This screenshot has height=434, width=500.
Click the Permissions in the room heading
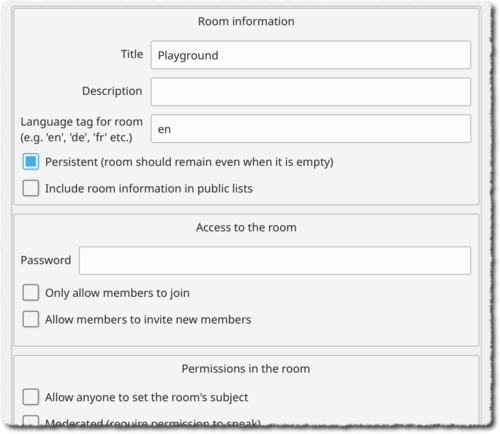[x=246, y=369]
